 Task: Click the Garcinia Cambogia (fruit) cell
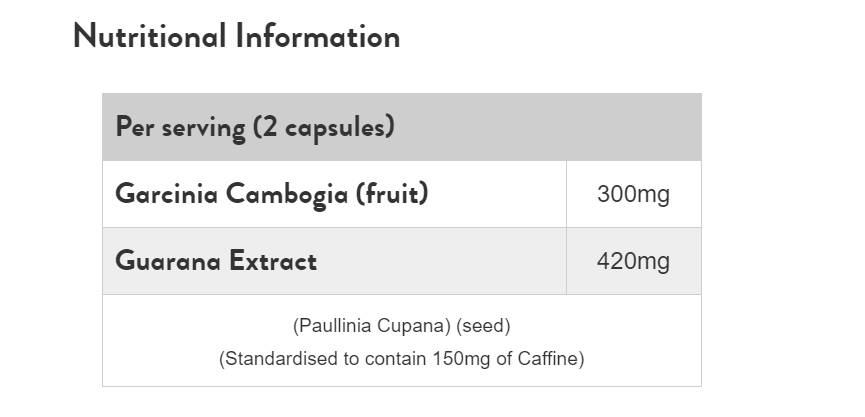(x=334, y=193)
